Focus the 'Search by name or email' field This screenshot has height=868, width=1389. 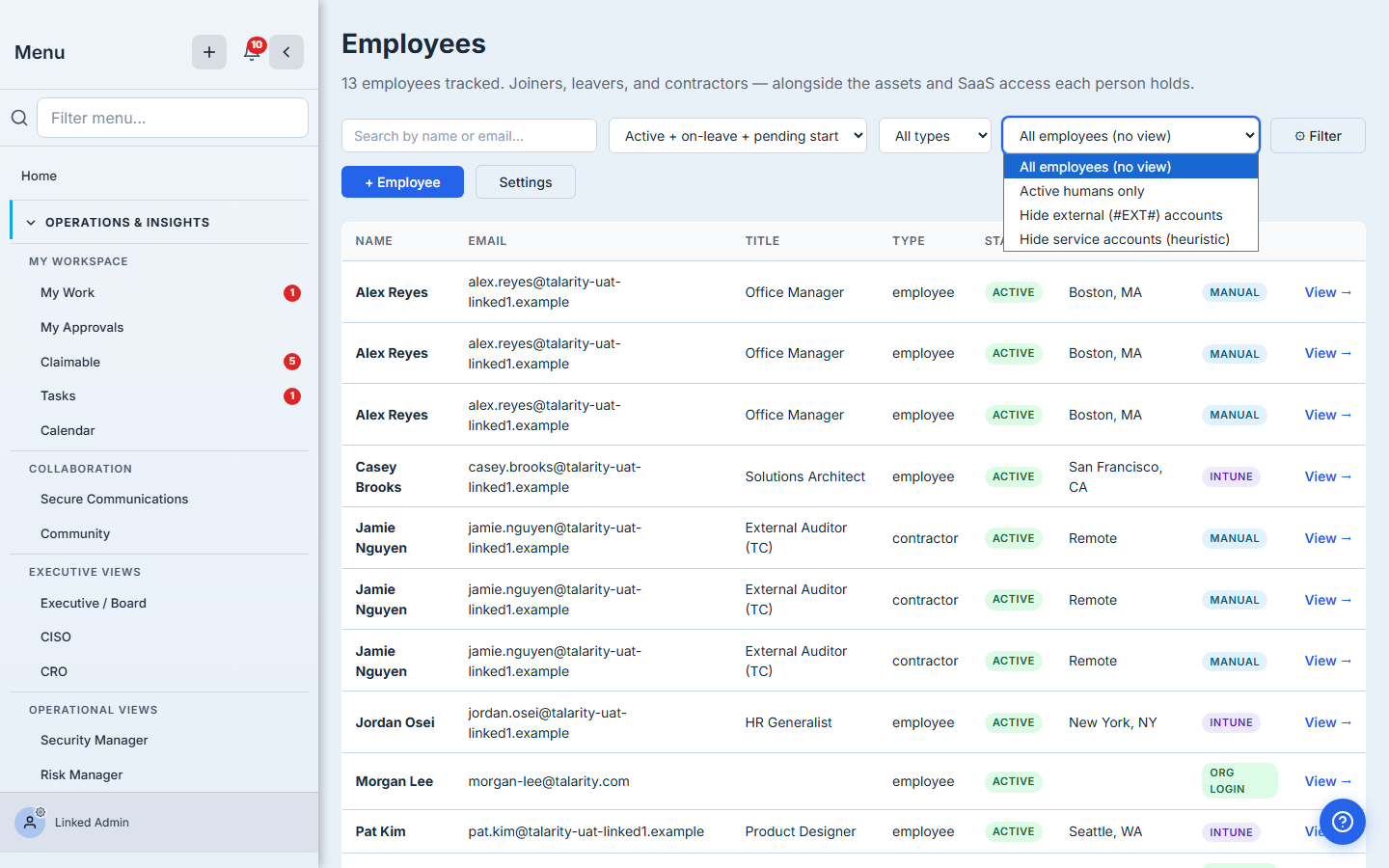coord(469,136)
